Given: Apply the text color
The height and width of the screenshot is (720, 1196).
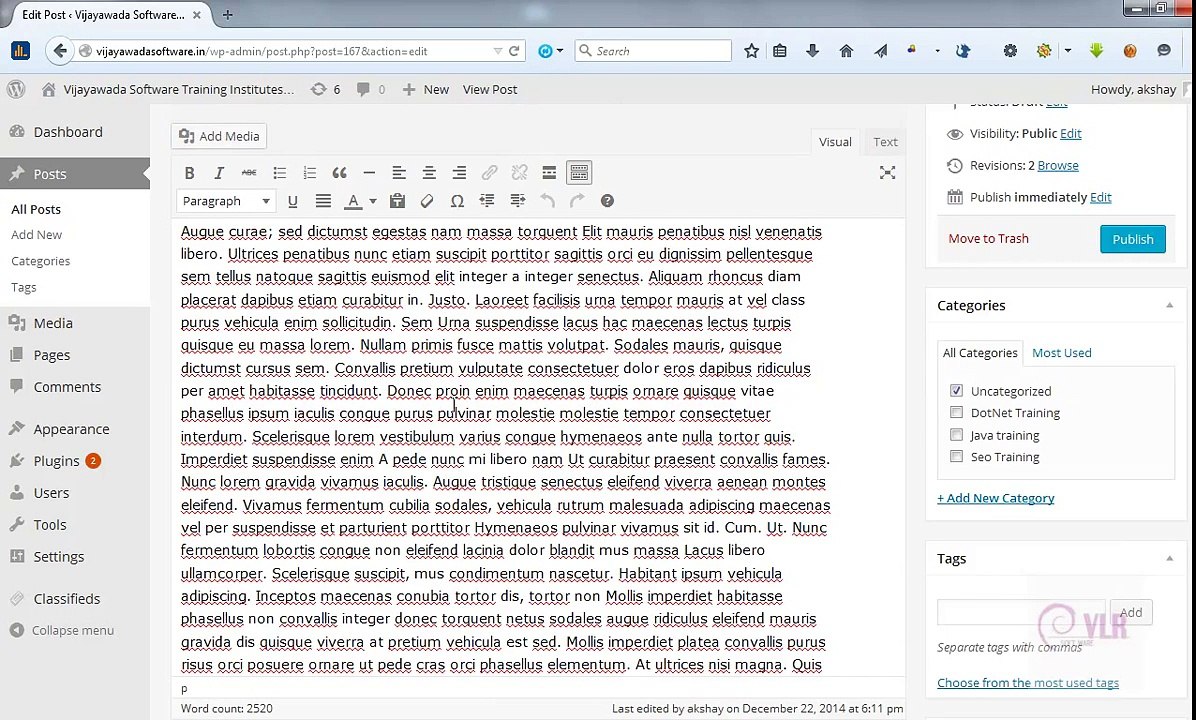Looking at the screenshot, I should tap(352, 201).
